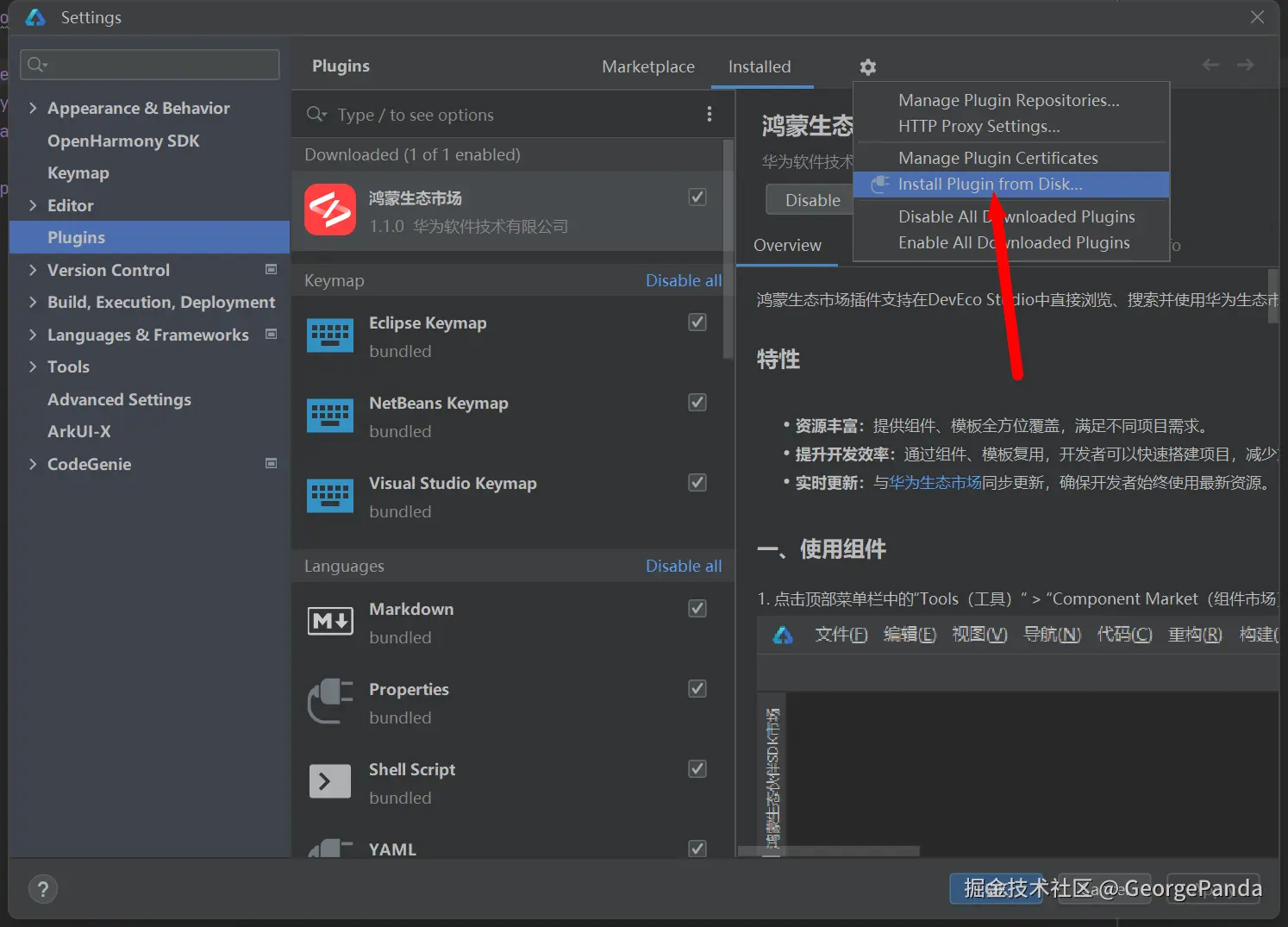
Task: Click the NetBeans Keymap keyboard icon
Action: [330, 416]
